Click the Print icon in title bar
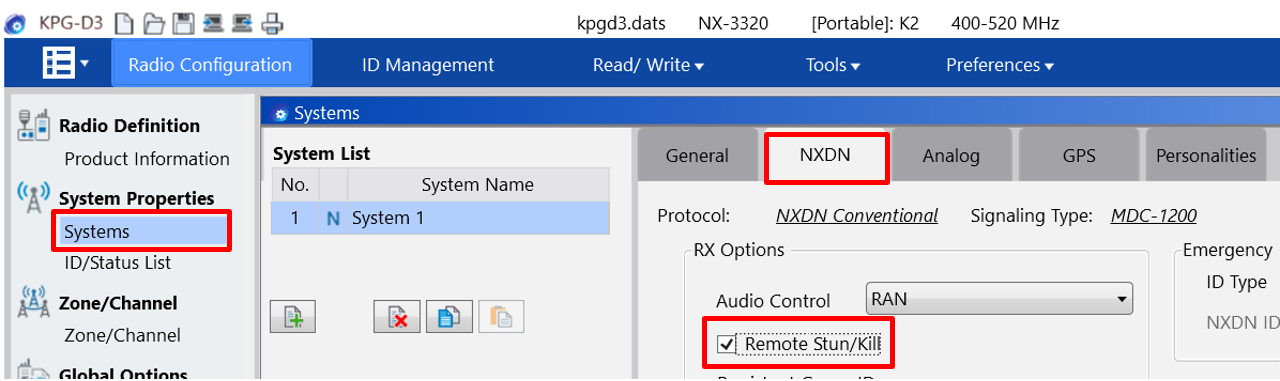1280x381 pixels. [x=272, y=22]
